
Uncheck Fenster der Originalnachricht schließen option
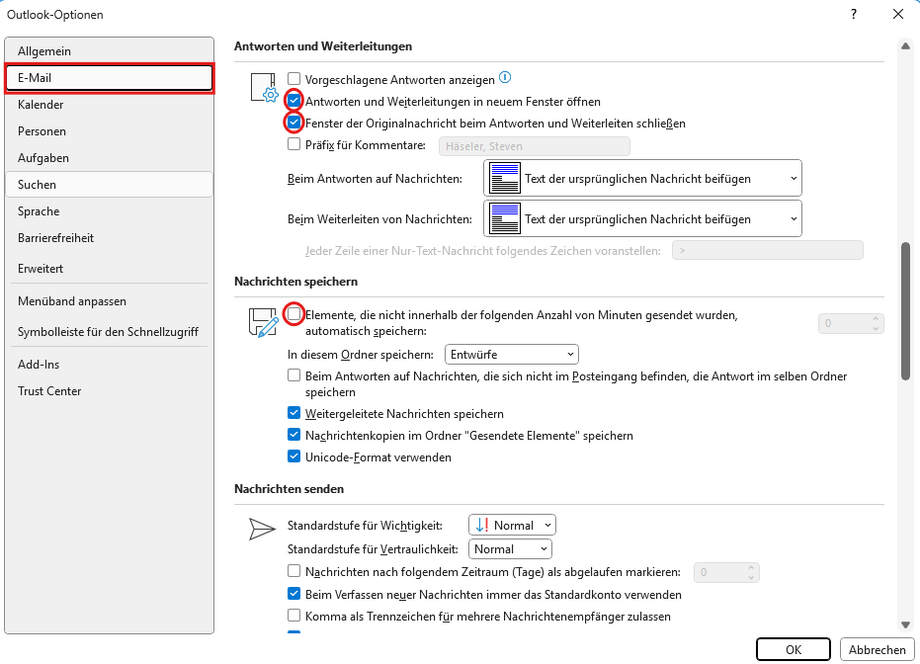click(294, 123)
